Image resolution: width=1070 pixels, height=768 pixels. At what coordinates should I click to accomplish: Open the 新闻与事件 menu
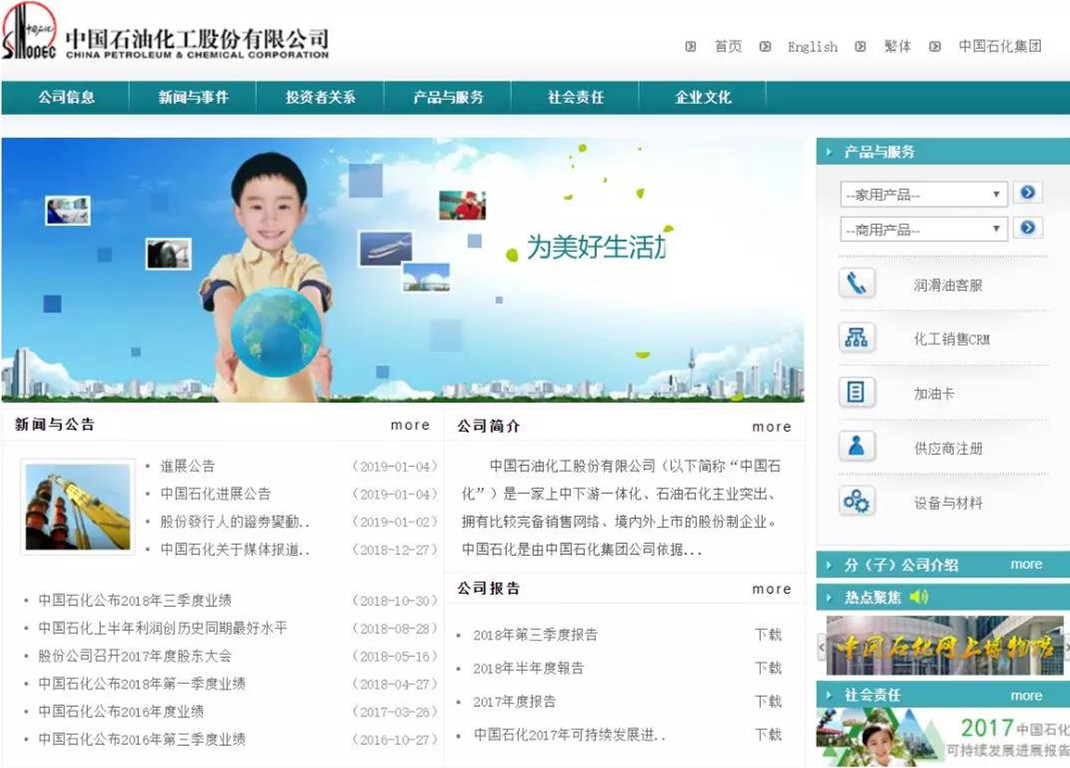pos(193,97)
